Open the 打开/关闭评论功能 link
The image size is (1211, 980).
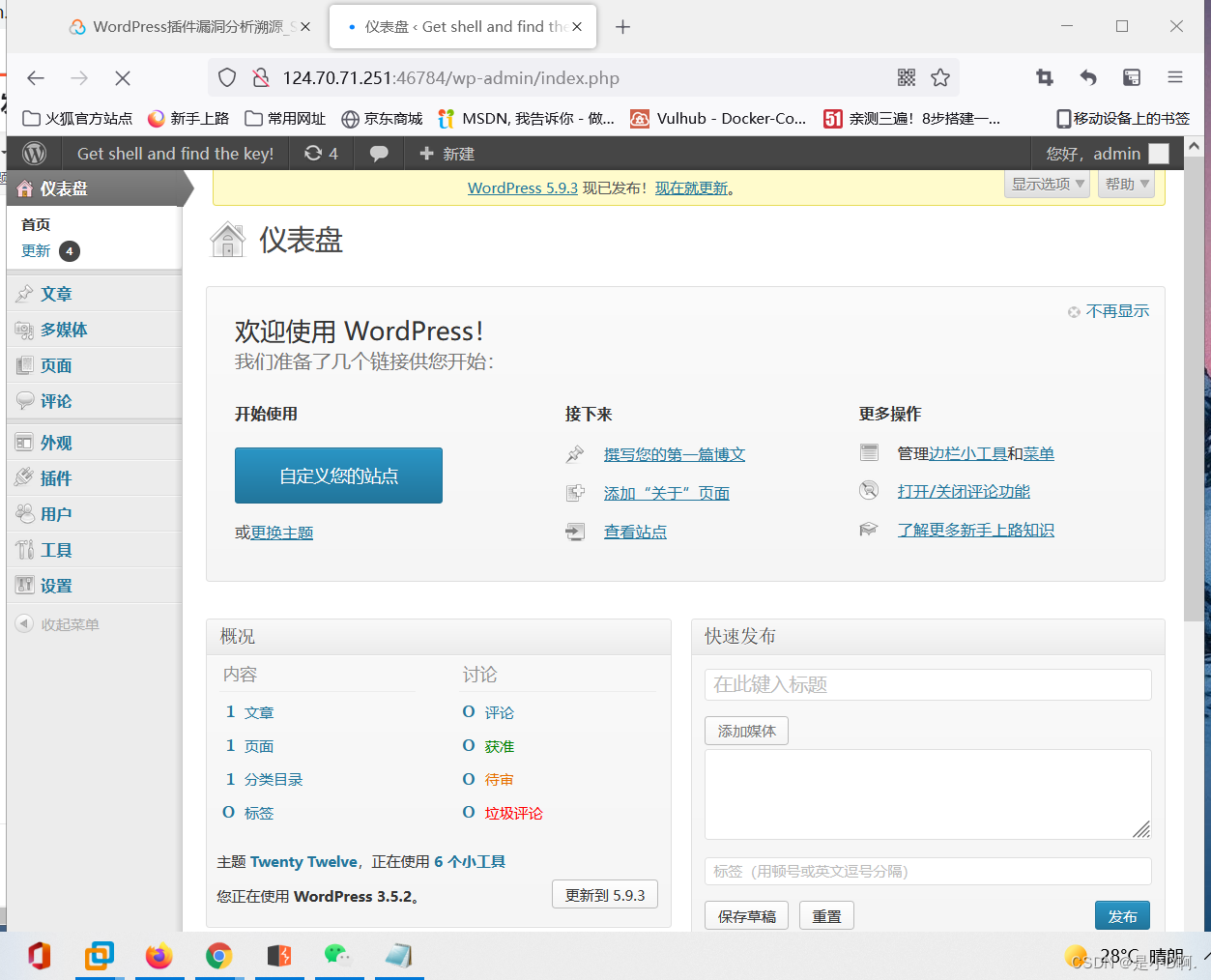click(x=964, y=491)
